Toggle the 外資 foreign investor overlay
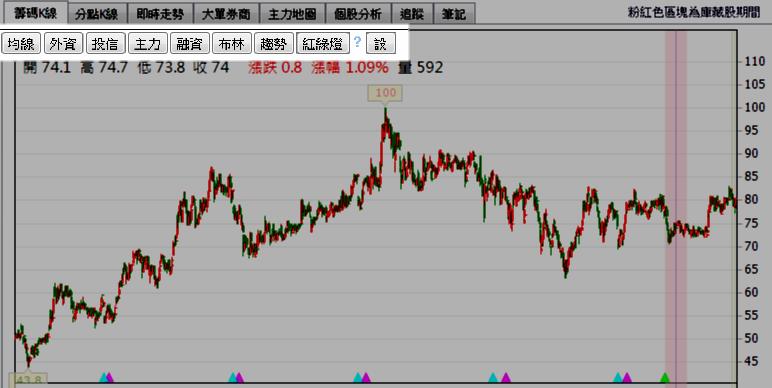The width and height of the screenshot is (772, 388). [64, 43]
